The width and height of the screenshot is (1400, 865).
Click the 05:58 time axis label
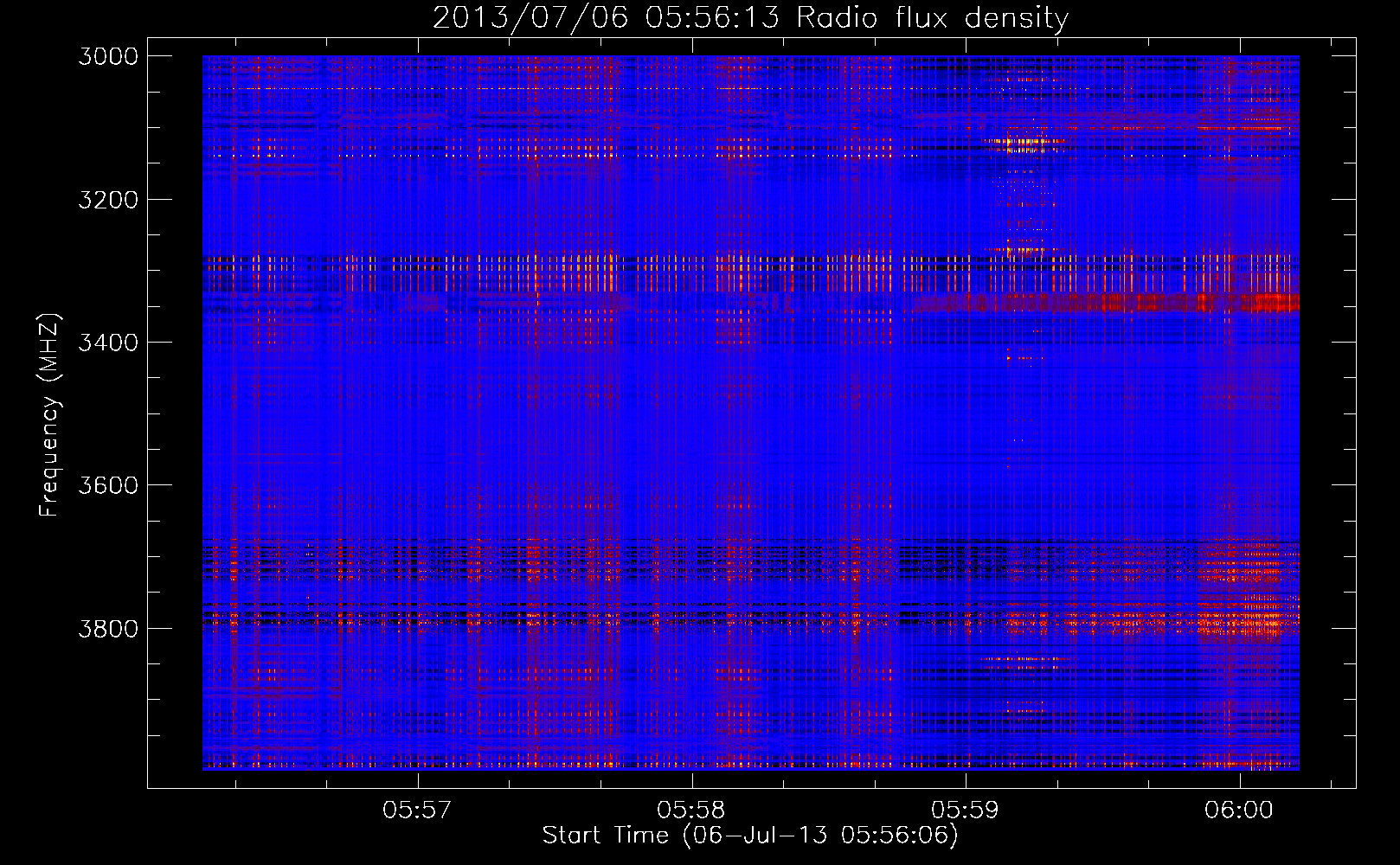click(691, 810)
